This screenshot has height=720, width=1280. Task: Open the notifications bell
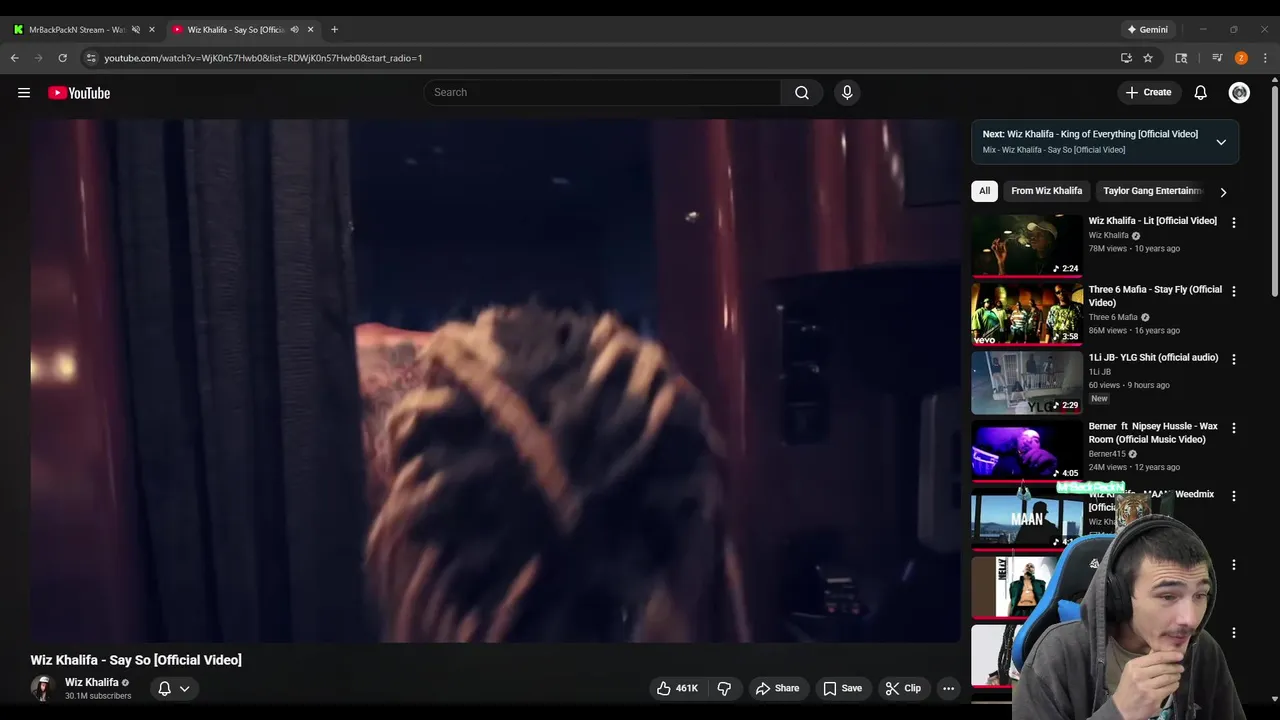point(1201,92)
